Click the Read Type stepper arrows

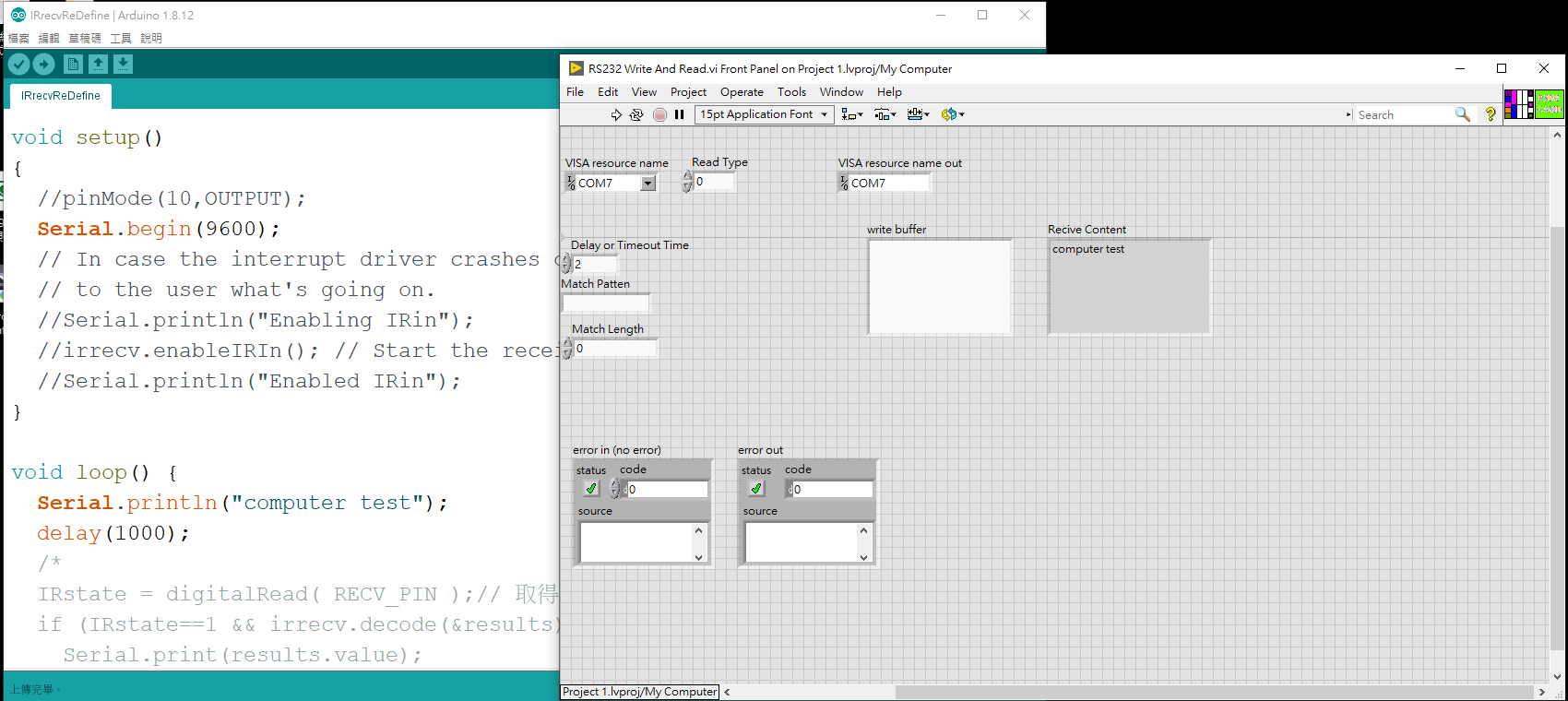(x=687, y=182)
